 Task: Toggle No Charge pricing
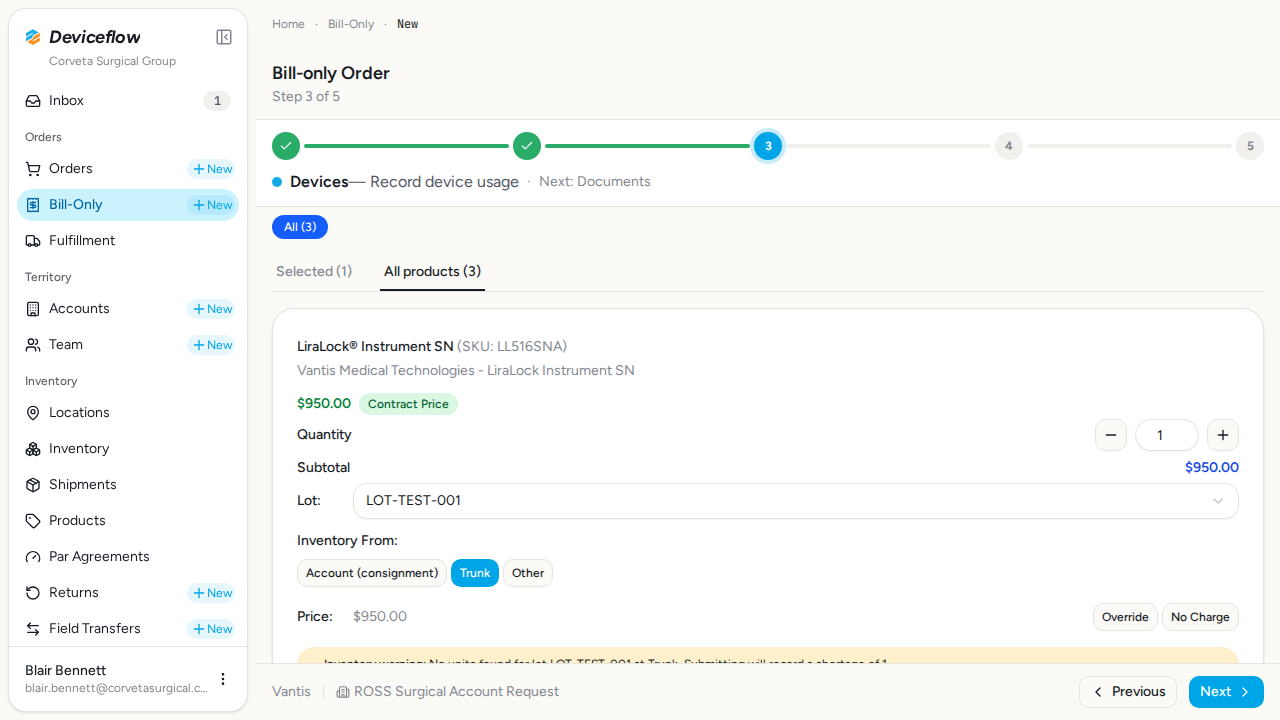[1200, 617]
